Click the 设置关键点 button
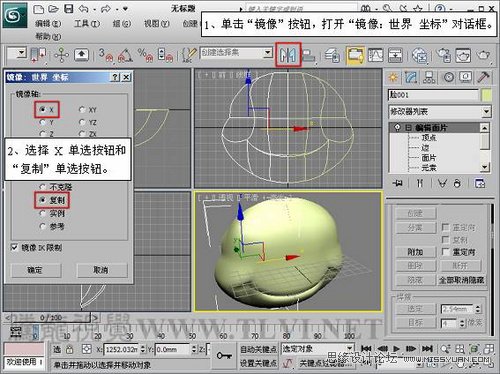Viewport: 500px width, 374px height. pyautogui.click(x=258, y=363)
